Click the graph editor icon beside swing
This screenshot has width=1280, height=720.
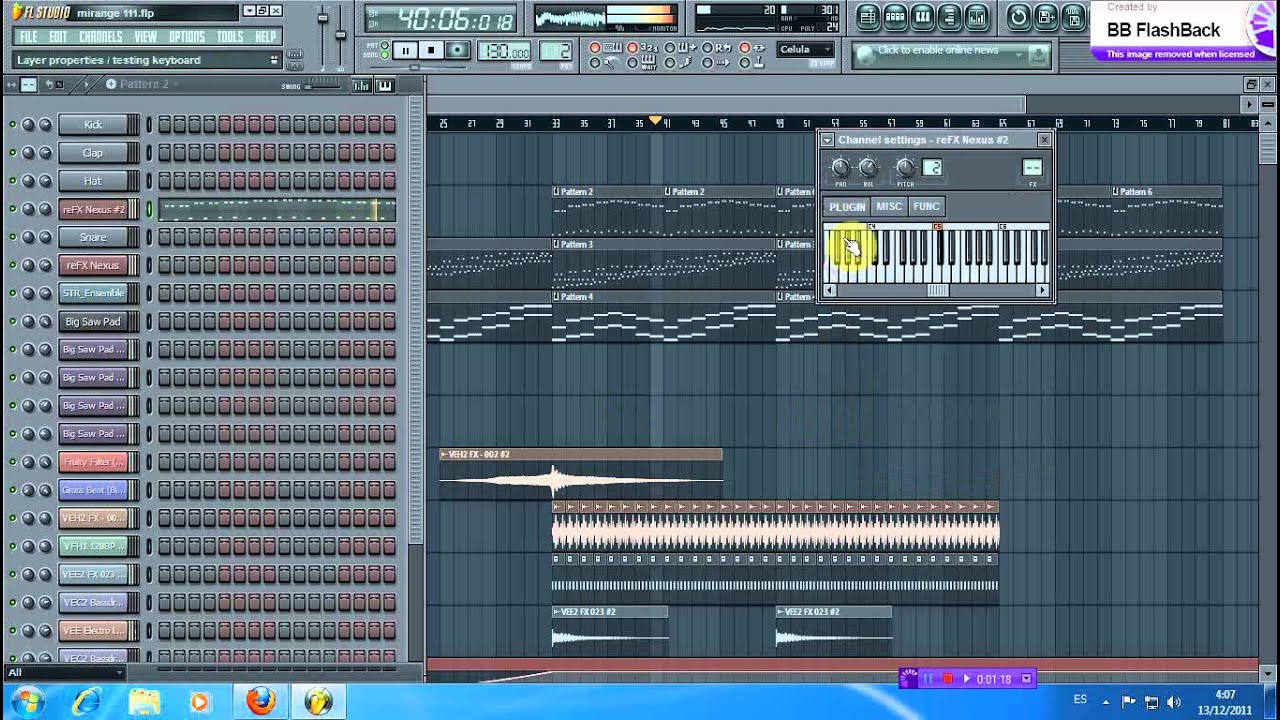click(362, 86)
